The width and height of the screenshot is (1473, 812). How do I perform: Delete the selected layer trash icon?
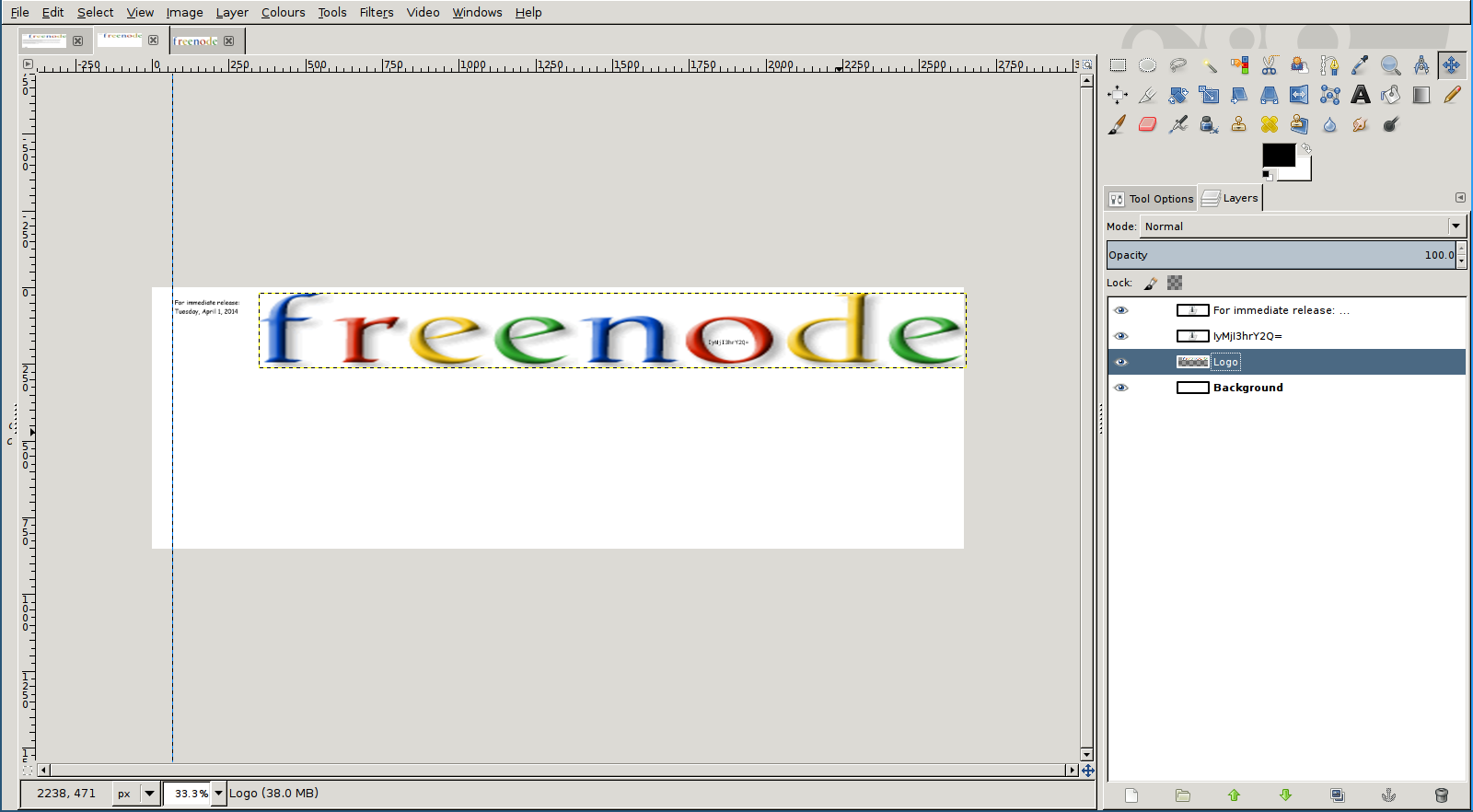pos(1442,795)
